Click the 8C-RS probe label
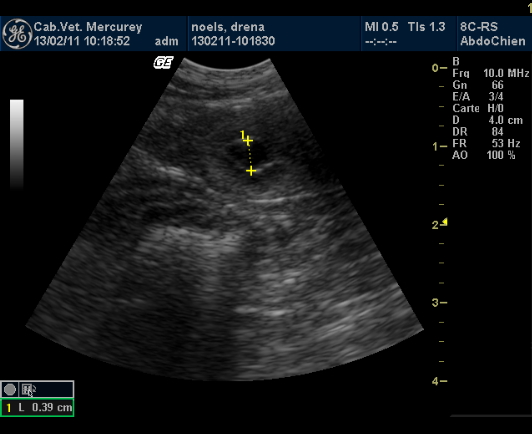Screen dimensions: 532x434 click(479, 27)
